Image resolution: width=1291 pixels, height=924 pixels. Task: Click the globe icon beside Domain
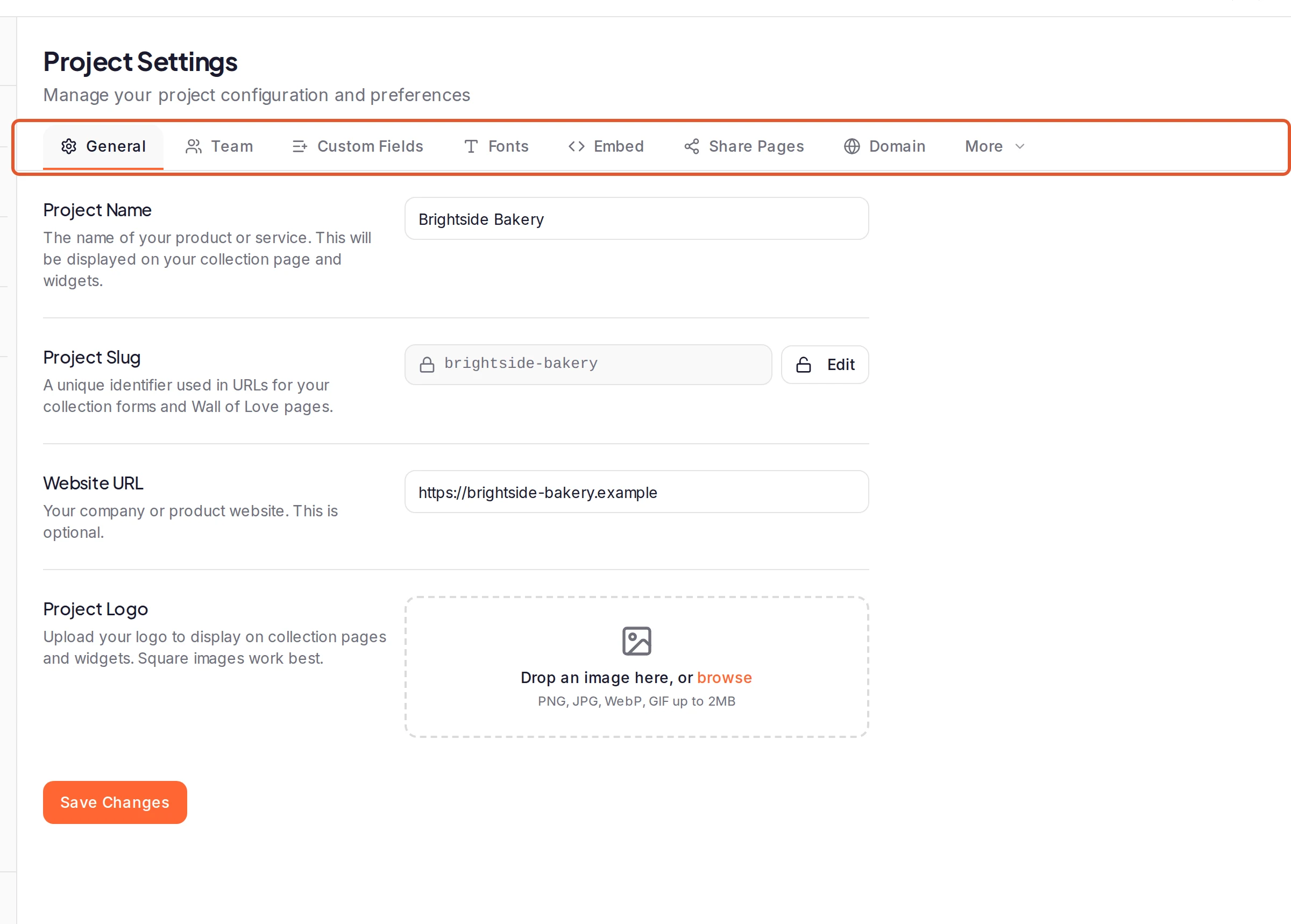pos(852,146)
